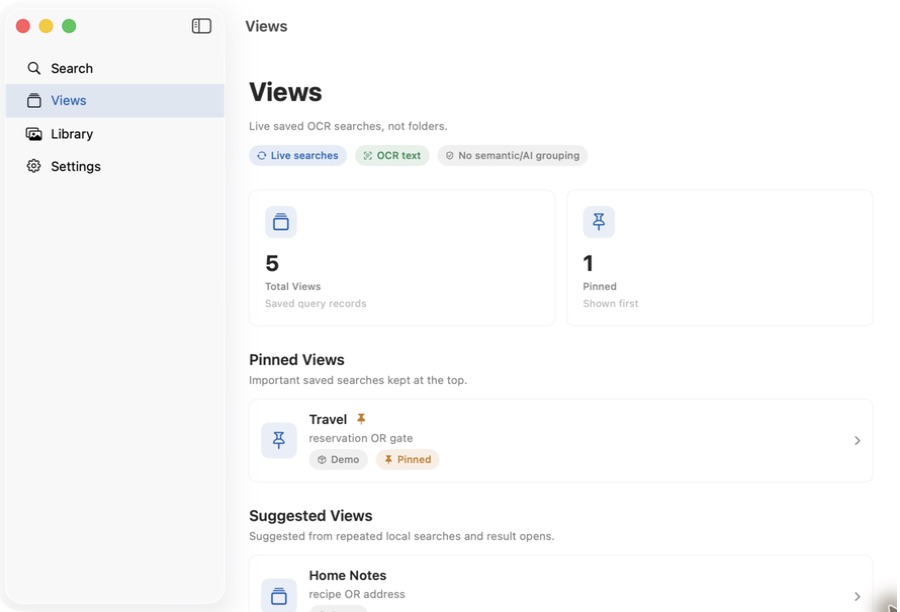This screenshot has width=900, height=612.
Task: Toggle the sidebar with the panel icon
Action: click(201, 26)
